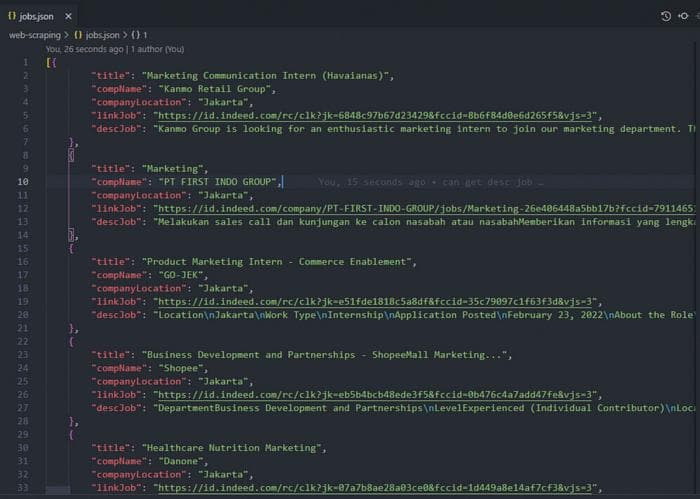700x499 pixels.
Task: Click the opening brace on line 8
Action: (71, 155)
